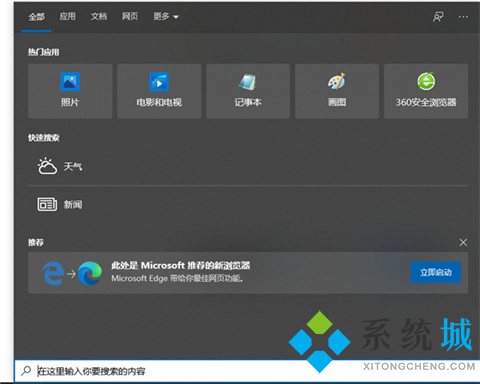Open the 照片 app tile
Viewport: 480px width, 384px height.
pos(70,91)
